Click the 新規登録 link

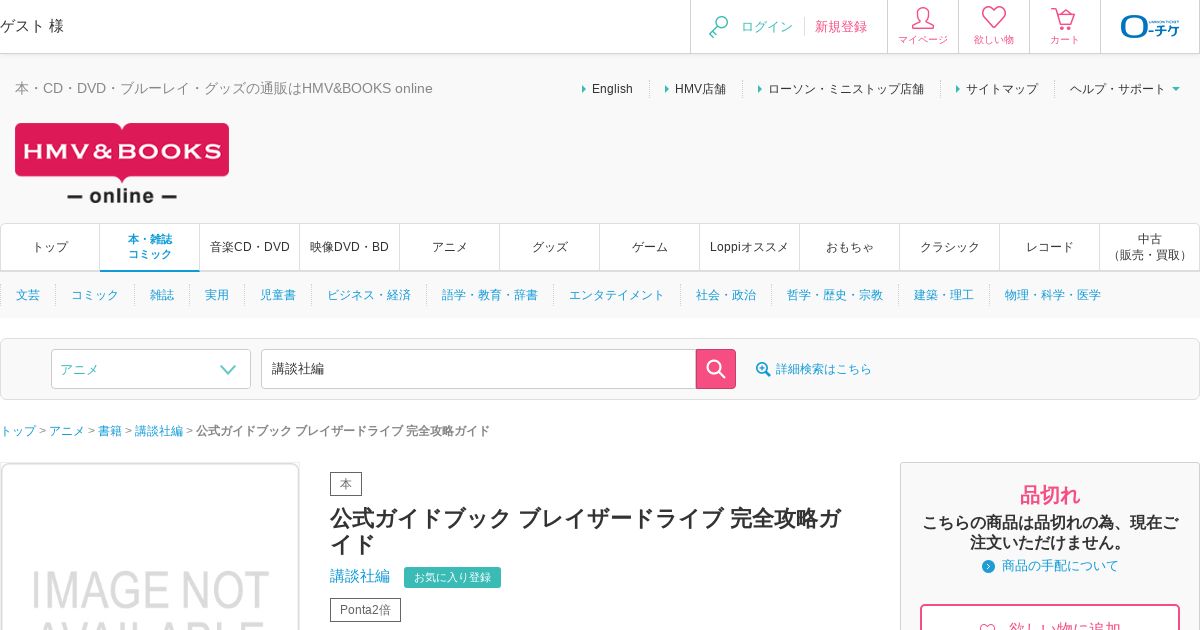pyautogui.click(x=841, y=27)
